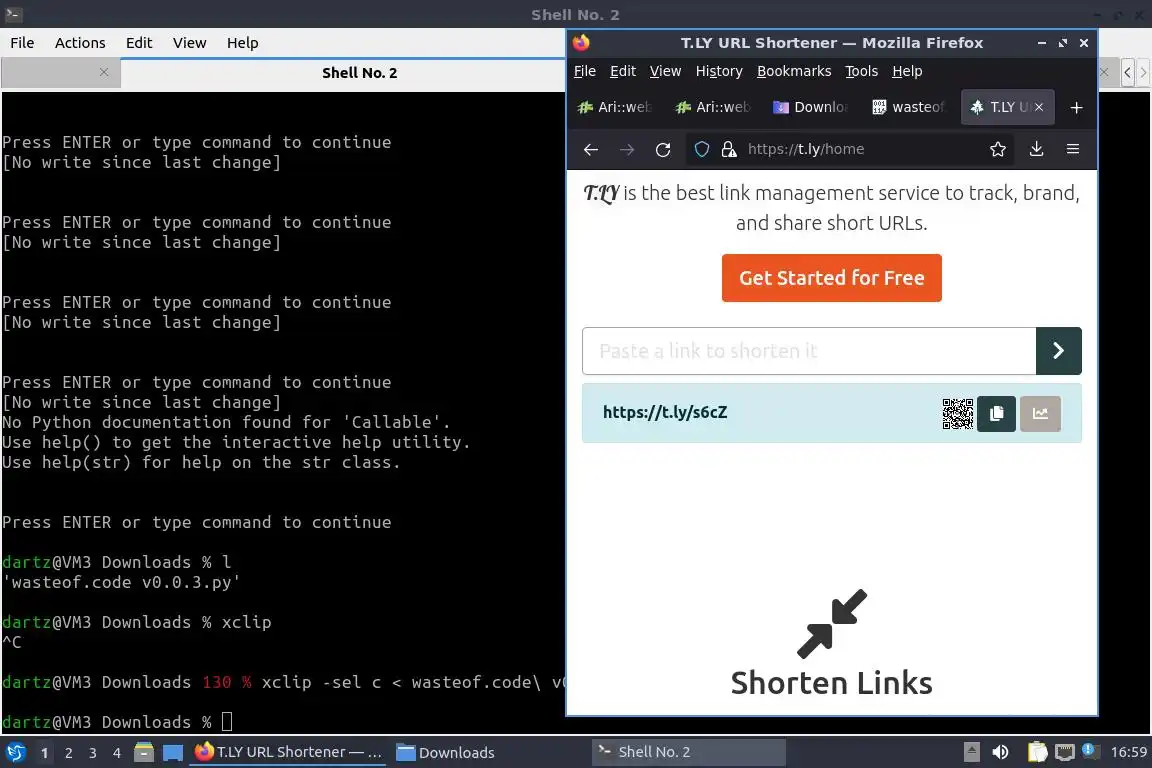
Task: Open the tracking protection shield icon
Action: click(702, 149)
